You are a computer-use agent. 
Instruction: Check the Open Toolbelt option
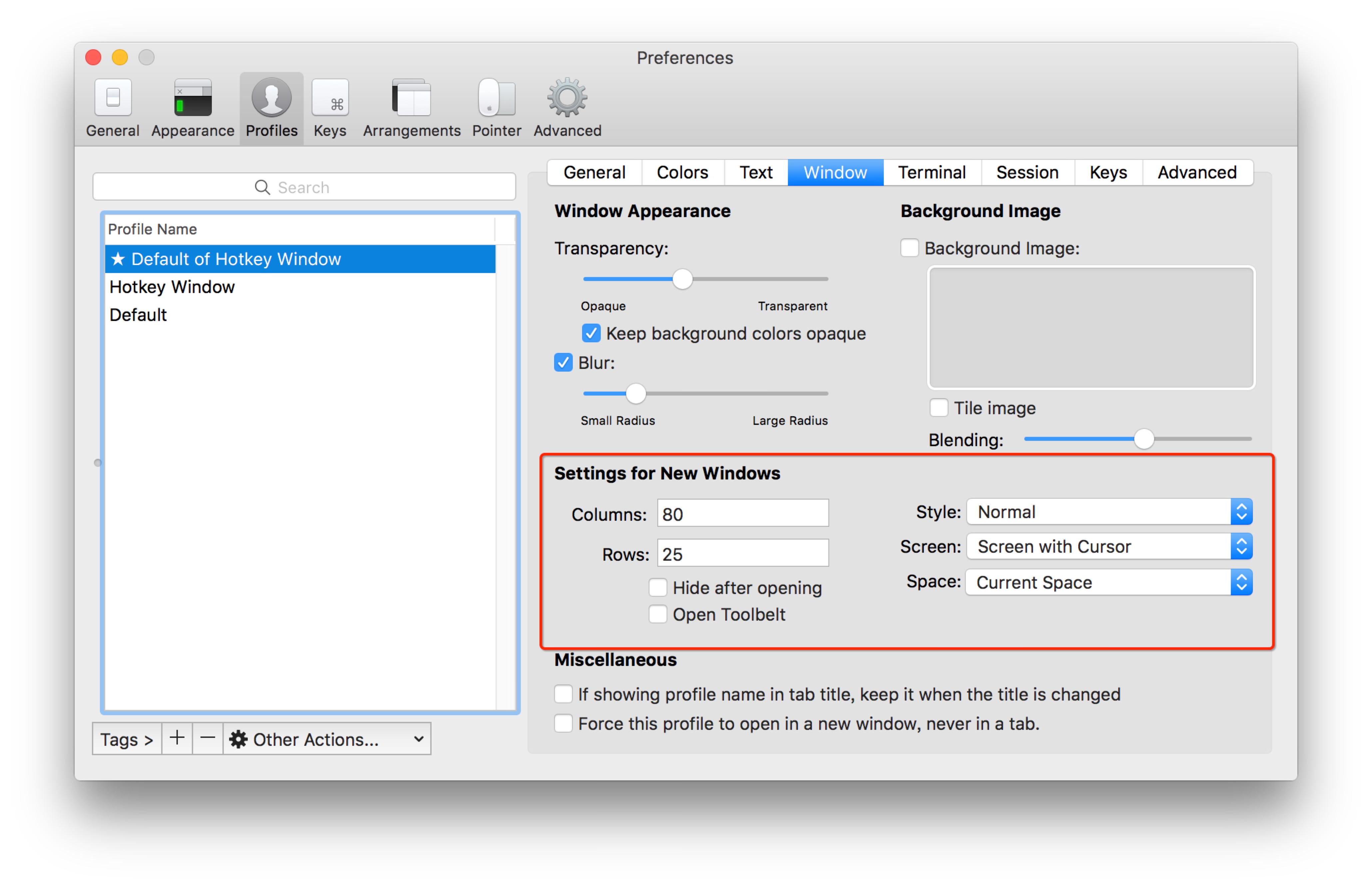(658, 614)
